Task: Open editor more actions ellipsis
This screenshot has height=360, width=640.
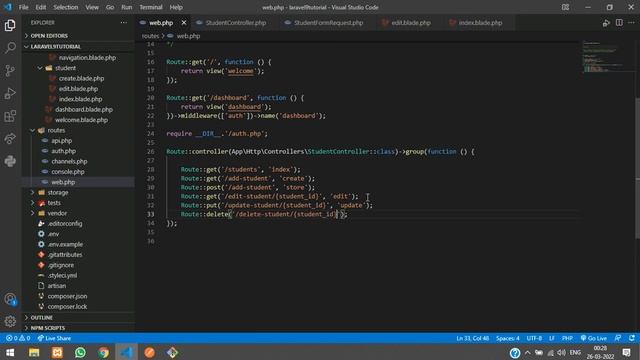Action: tap(631, 23)
